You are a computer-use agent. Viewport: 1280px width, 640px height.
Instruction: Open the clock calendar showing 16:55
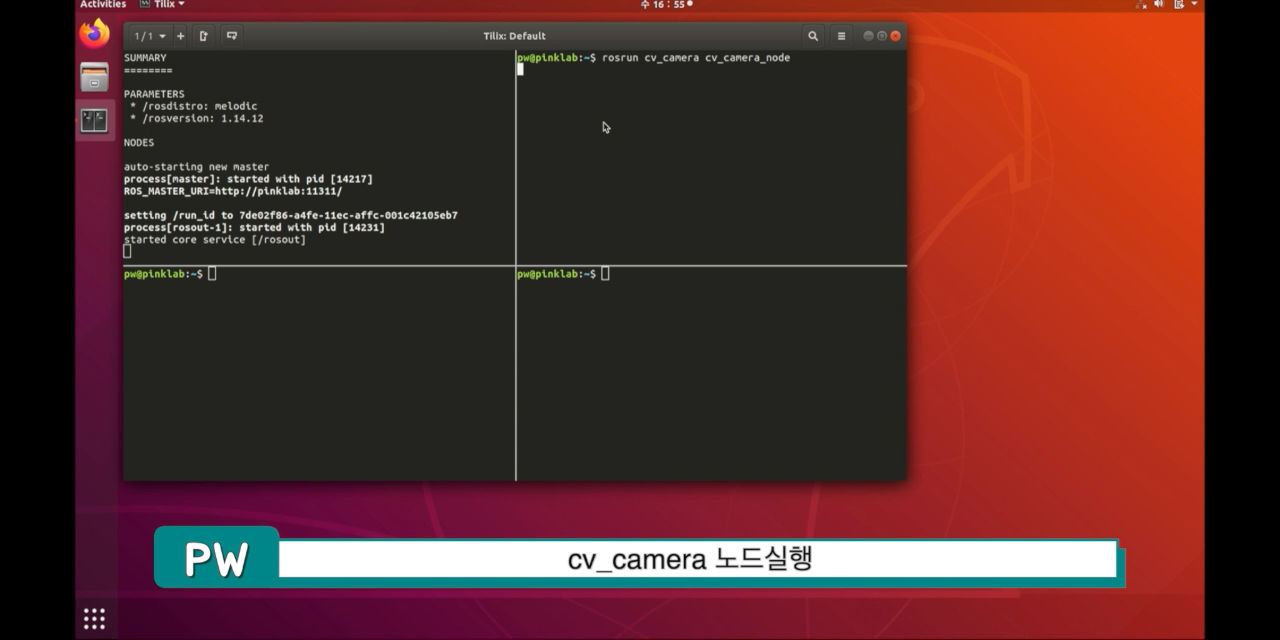point(666,4)
